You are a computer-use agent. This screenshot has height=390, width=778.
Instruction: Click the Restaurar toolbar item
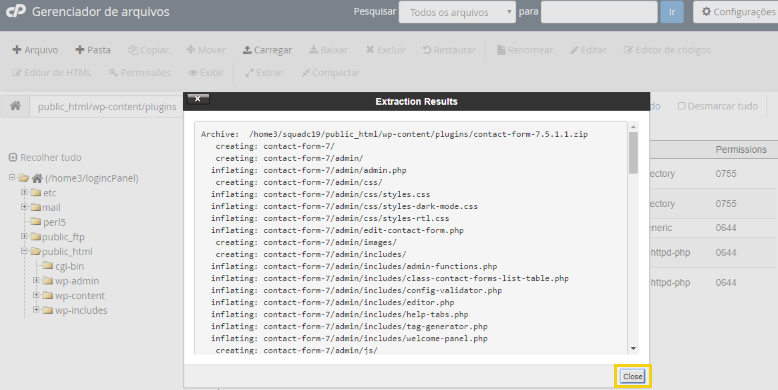(x=449, y=50)
